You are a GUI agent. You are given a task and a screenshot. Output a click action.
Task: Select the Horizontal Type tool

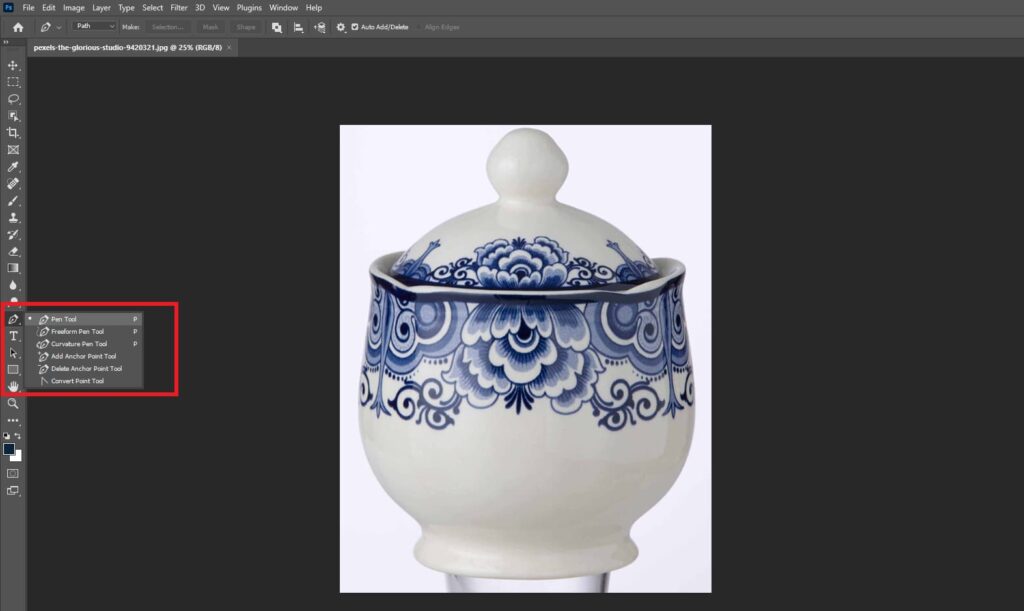[13, 336]
